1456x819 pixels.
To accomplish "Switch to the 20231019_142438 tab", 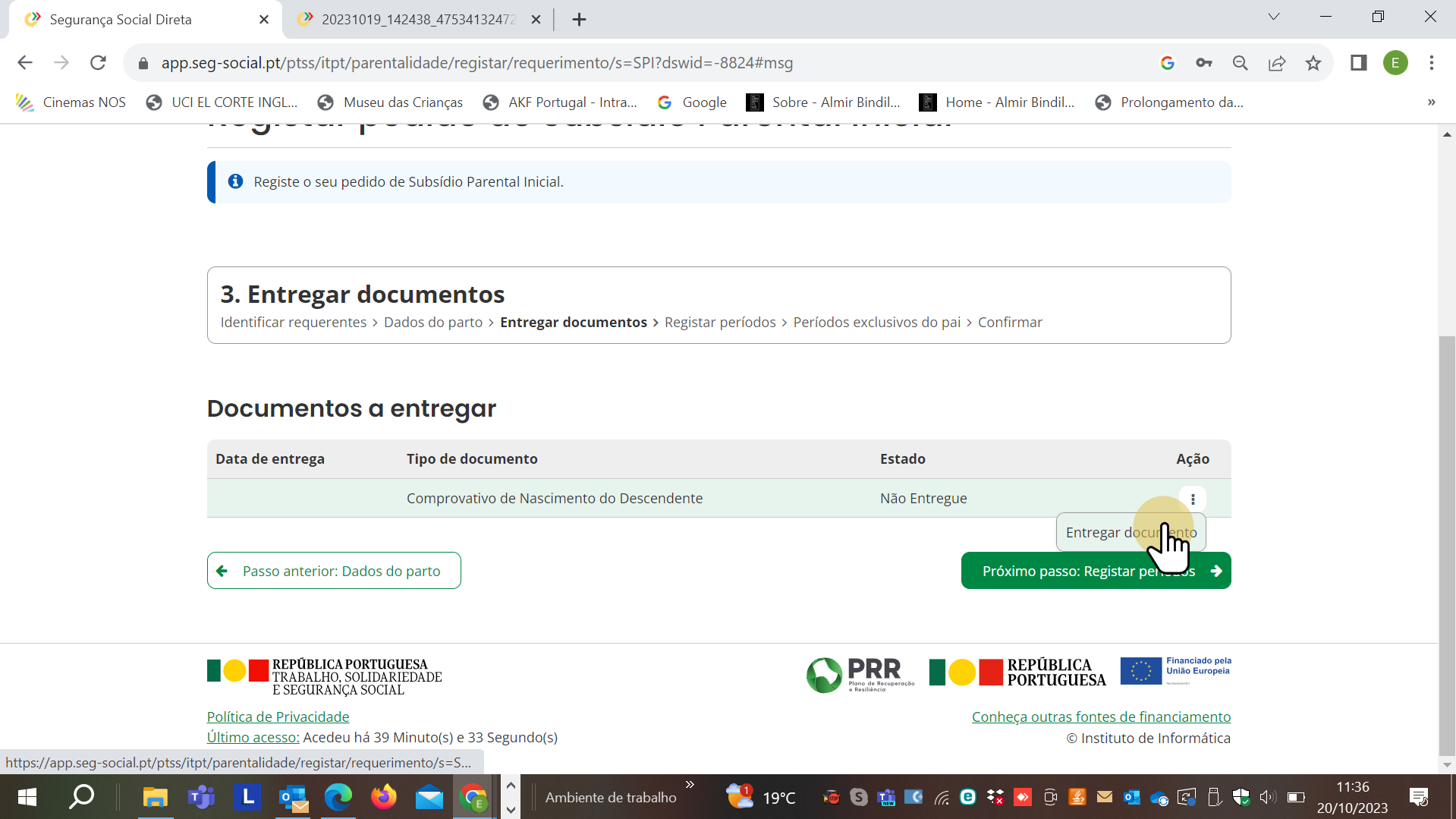I will 417,20.
